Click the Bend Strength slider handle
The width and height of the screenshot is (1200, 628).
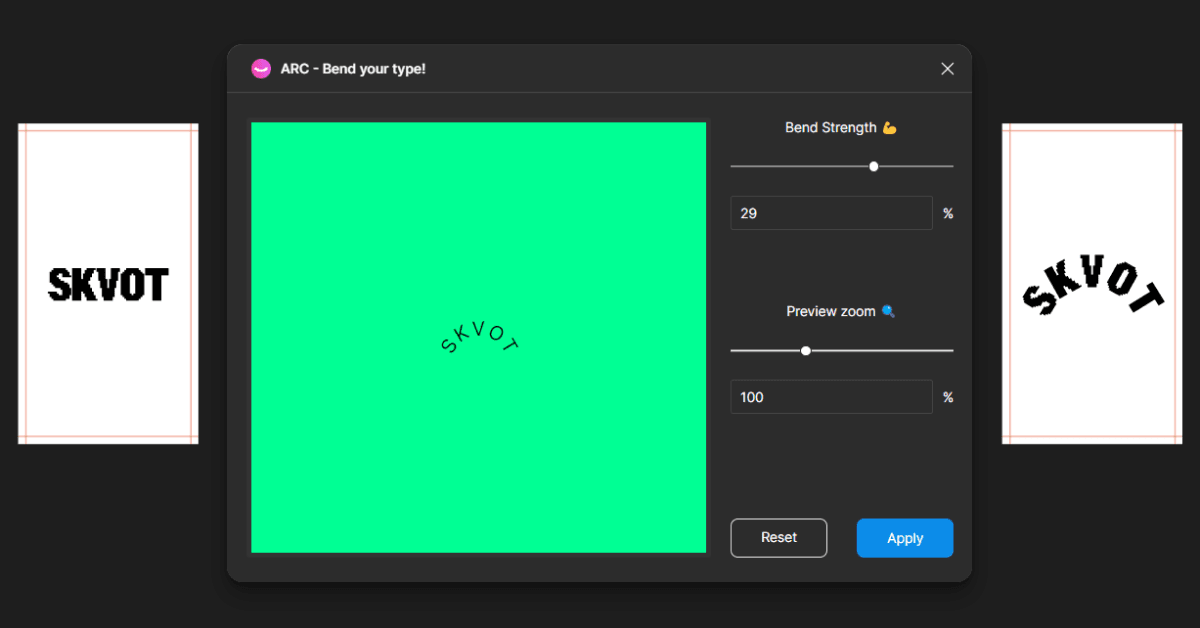(x=874, y=166)
